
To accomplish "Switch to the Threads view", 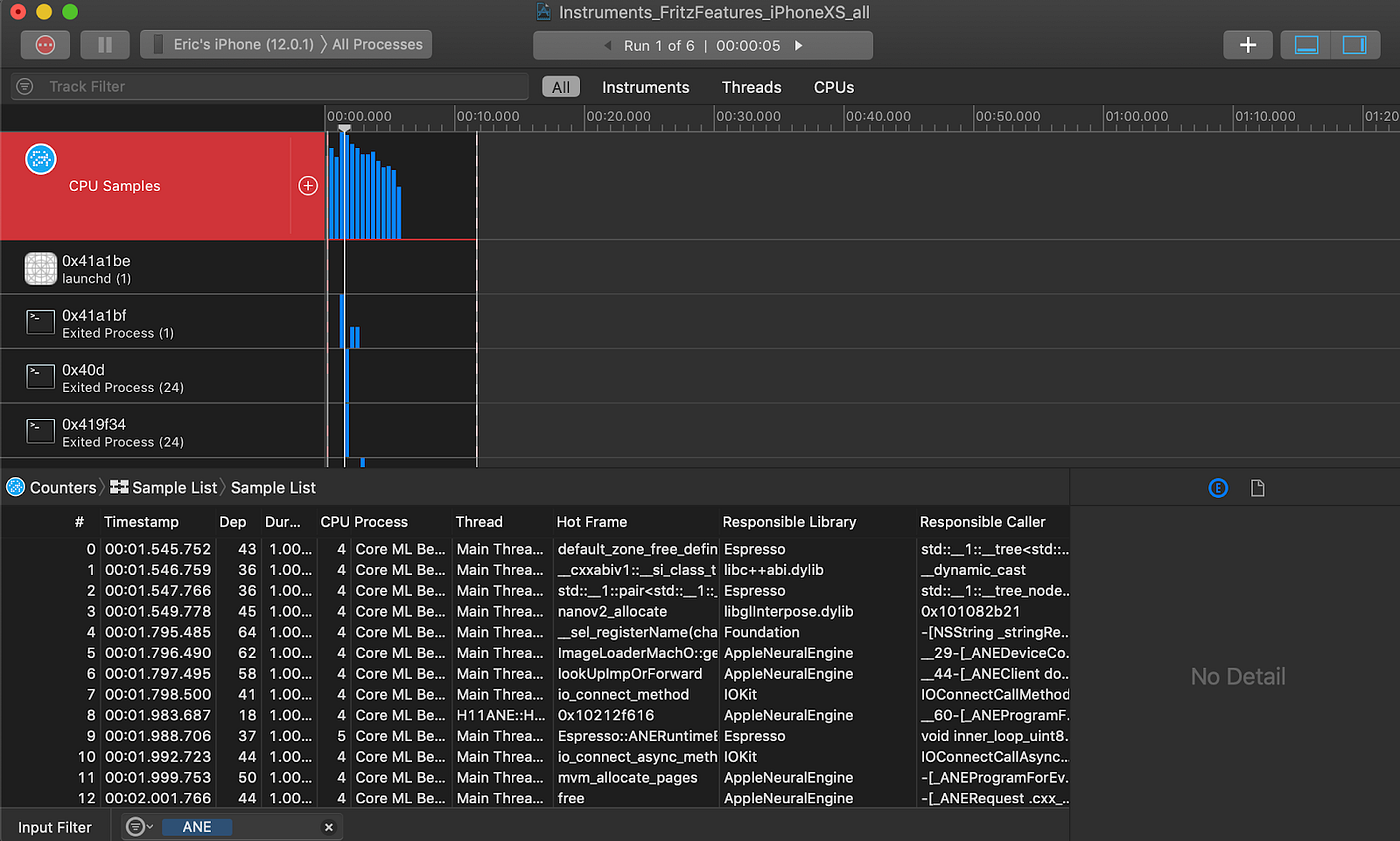I will (751, 87).
